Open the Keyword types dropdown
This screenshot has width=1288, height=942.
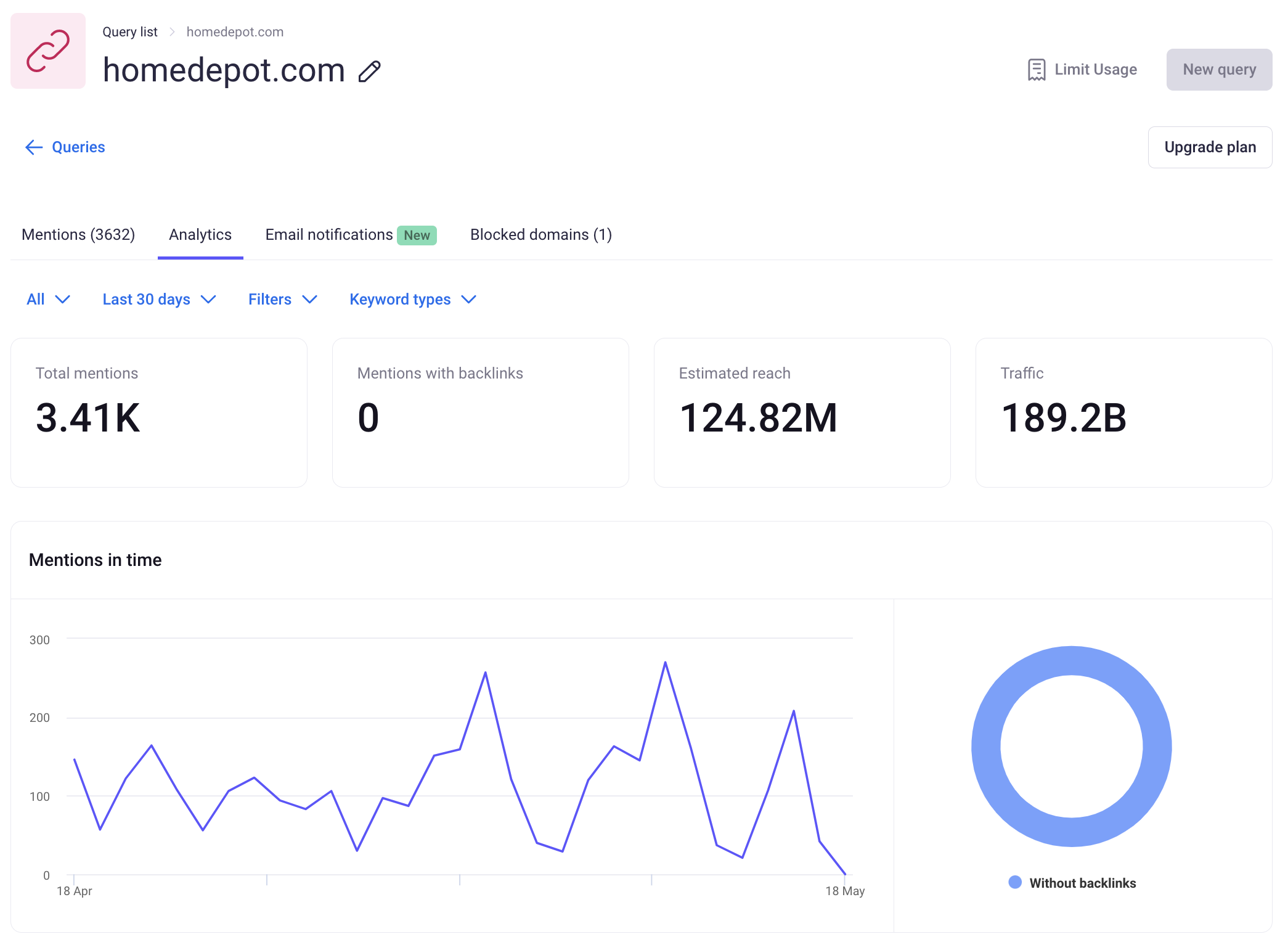click(413, 300)
